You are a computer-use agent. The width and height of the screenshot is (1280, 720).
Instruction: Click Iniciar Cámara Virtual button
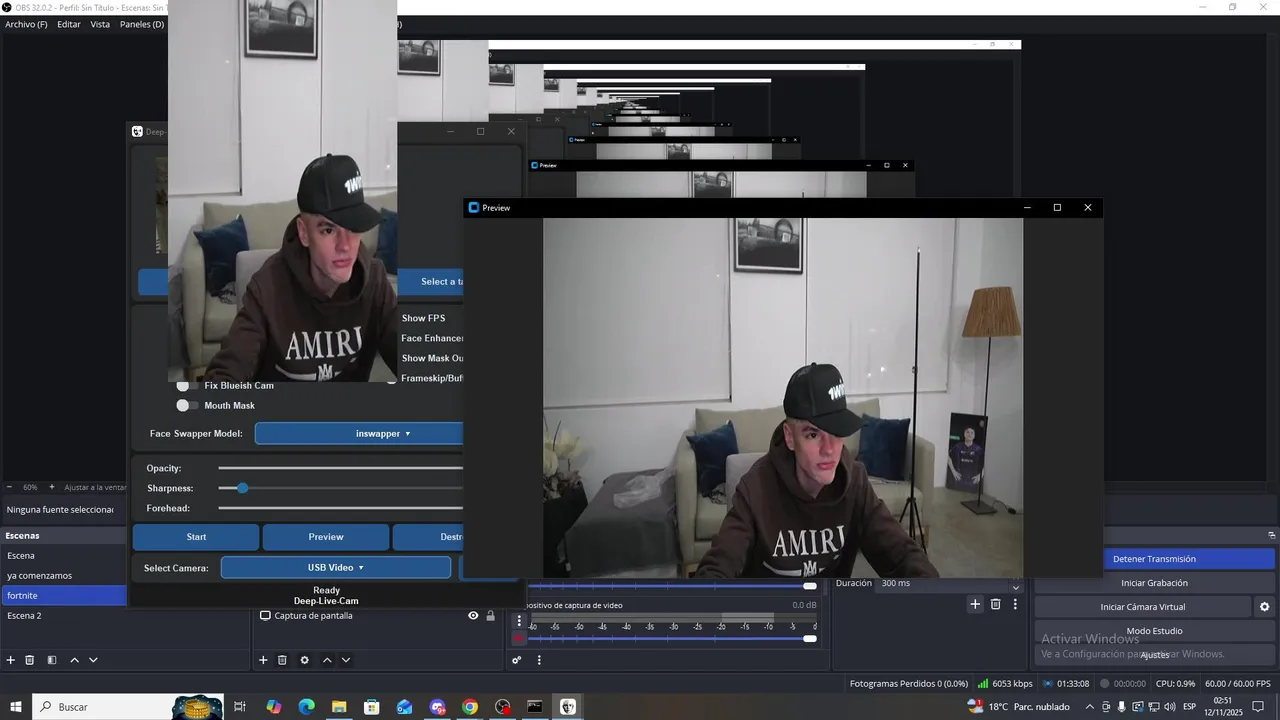pyautogui.click(x=1142, y=607)
